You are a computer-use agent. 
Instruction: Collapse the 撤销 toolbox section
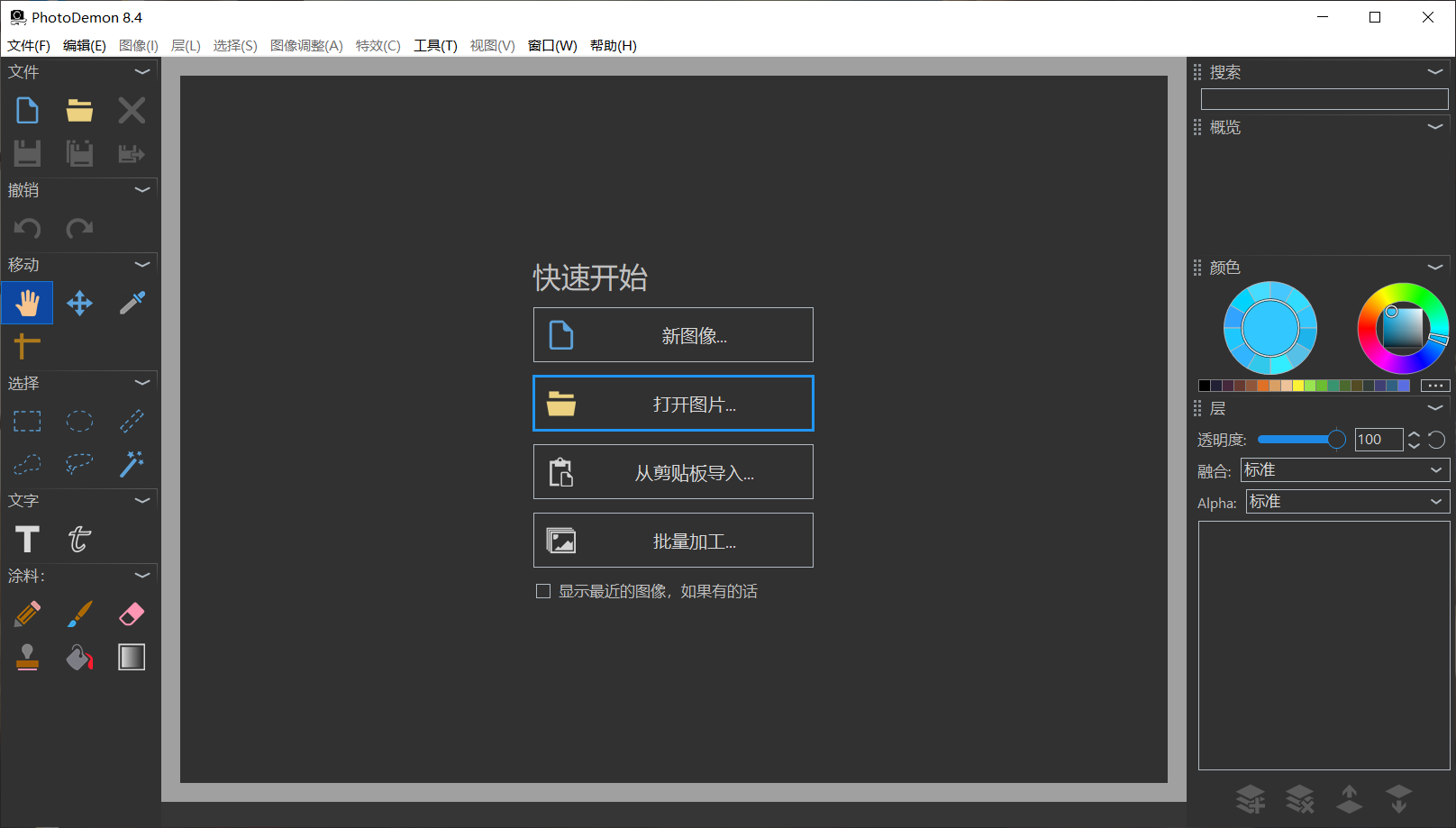click(x=142, y=189)
